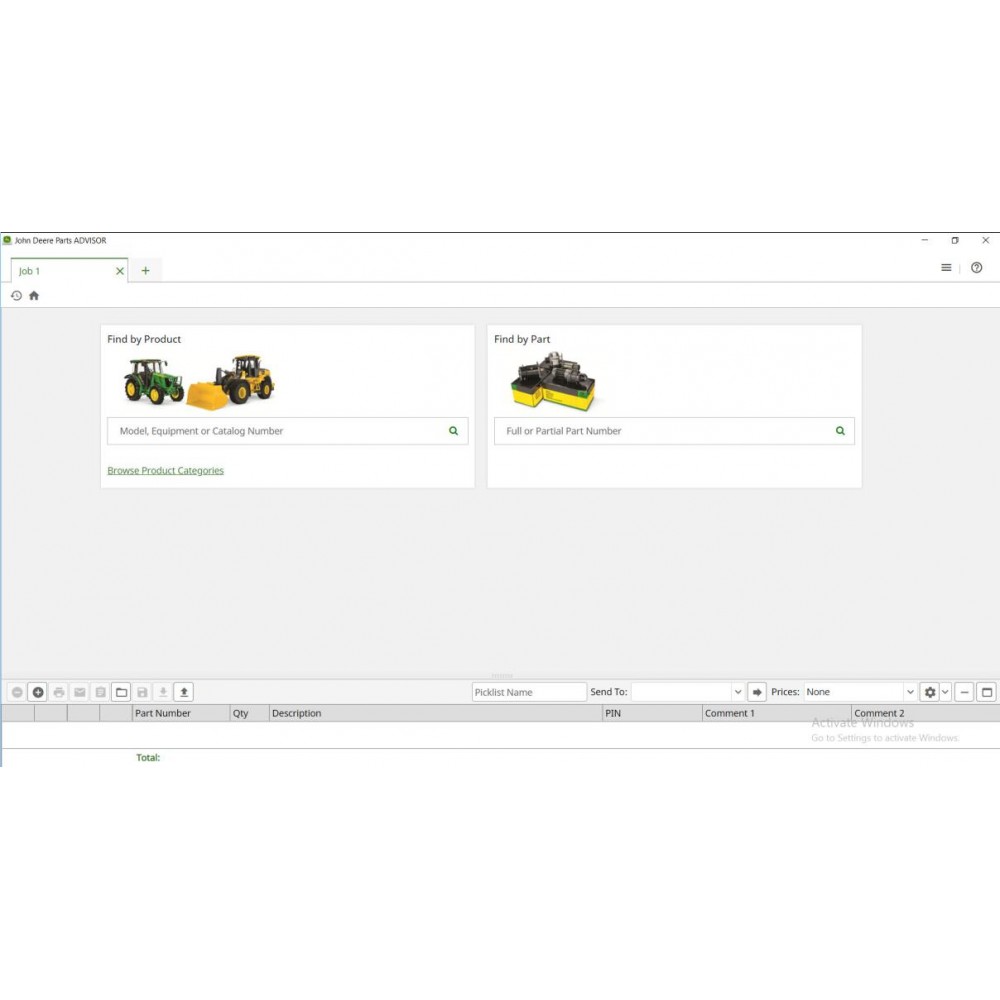Viewport: 1000px width, 1000px height.
Task: Click the add-part plus circle icon
Action: point(38,692)
